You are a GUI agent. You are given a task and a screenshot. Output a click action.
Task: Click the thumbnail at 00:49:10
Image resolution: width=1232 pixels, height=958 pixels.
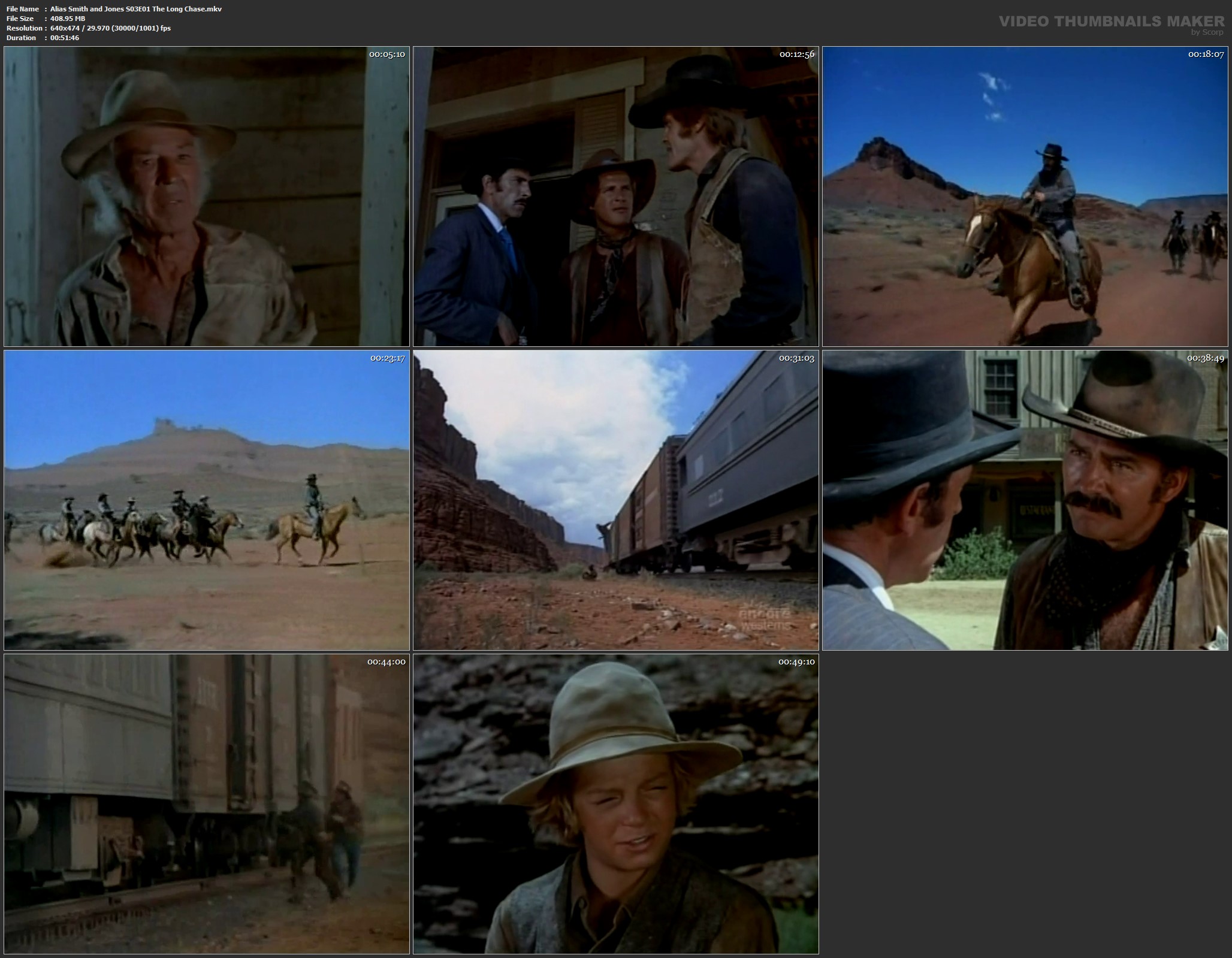click(615, 804)
